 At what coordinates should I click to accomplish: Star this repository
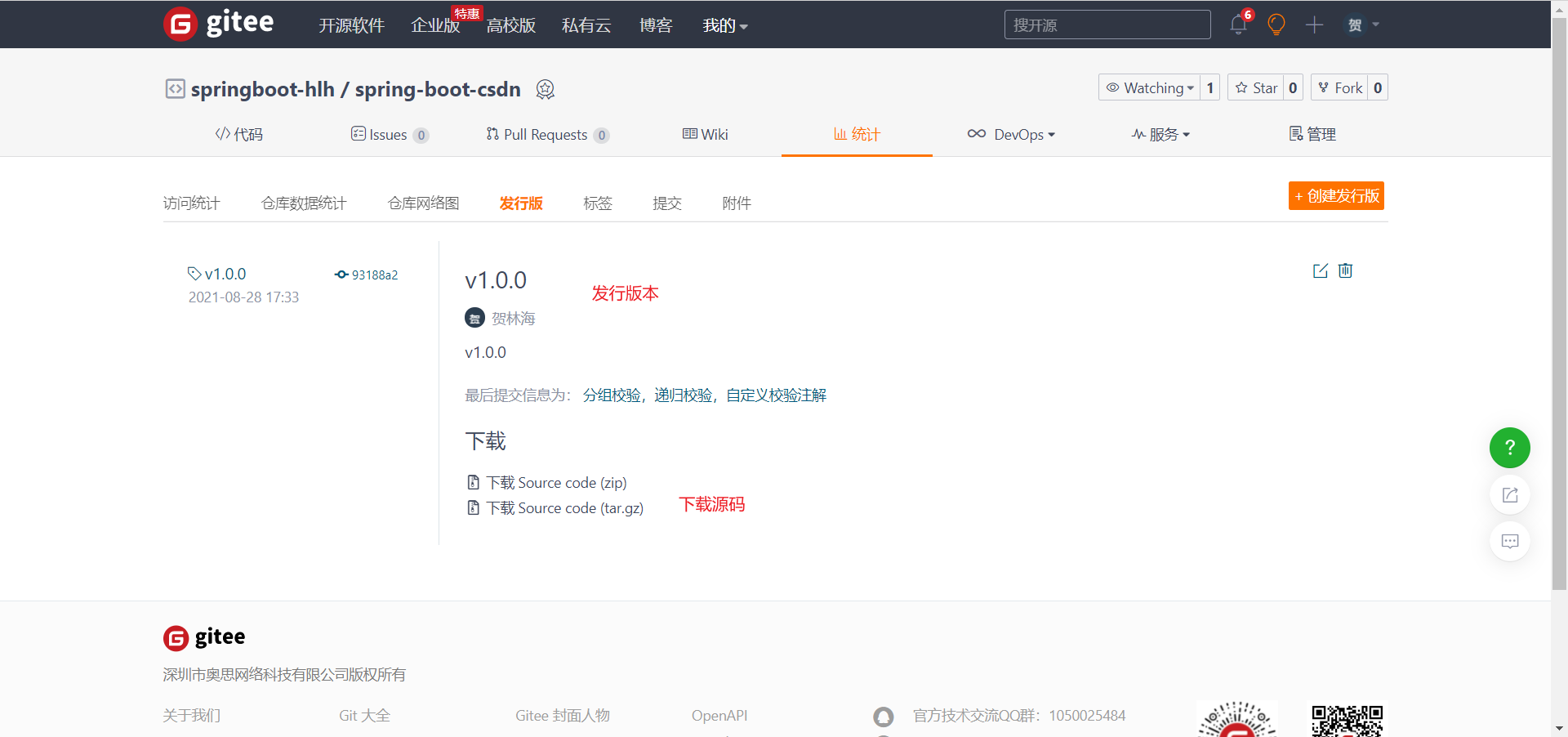pyautogui.click(x=1256, y=87)
